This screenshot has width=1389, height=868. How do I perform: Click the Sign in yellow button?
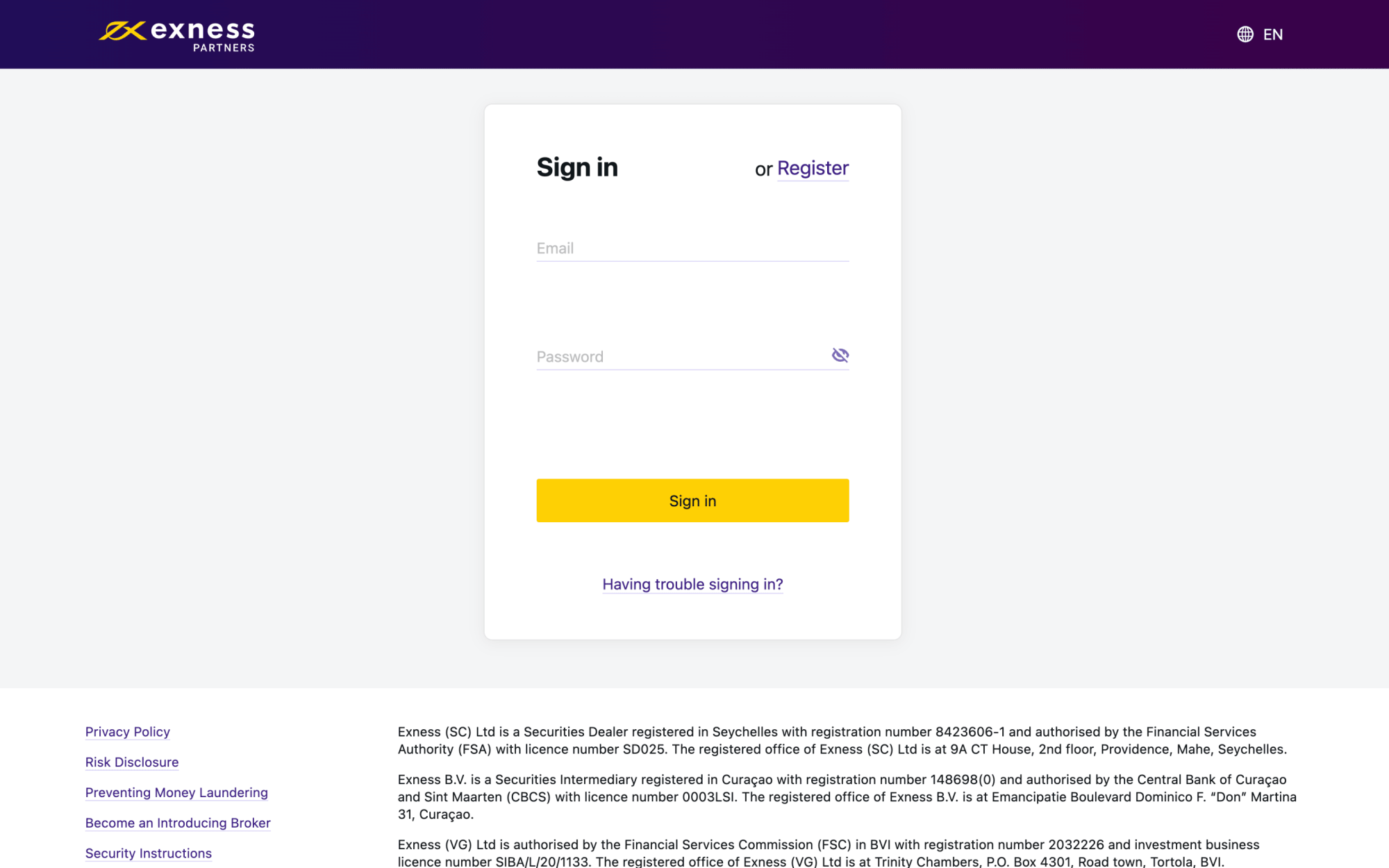[x=693, y=500]
